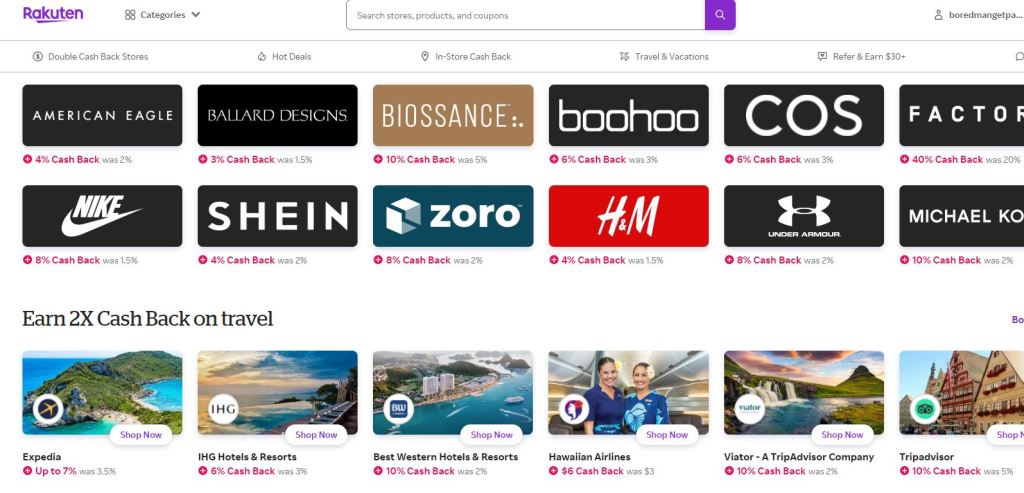
Task: Click the Expedia round logo badge
Action: coord(47,409)
